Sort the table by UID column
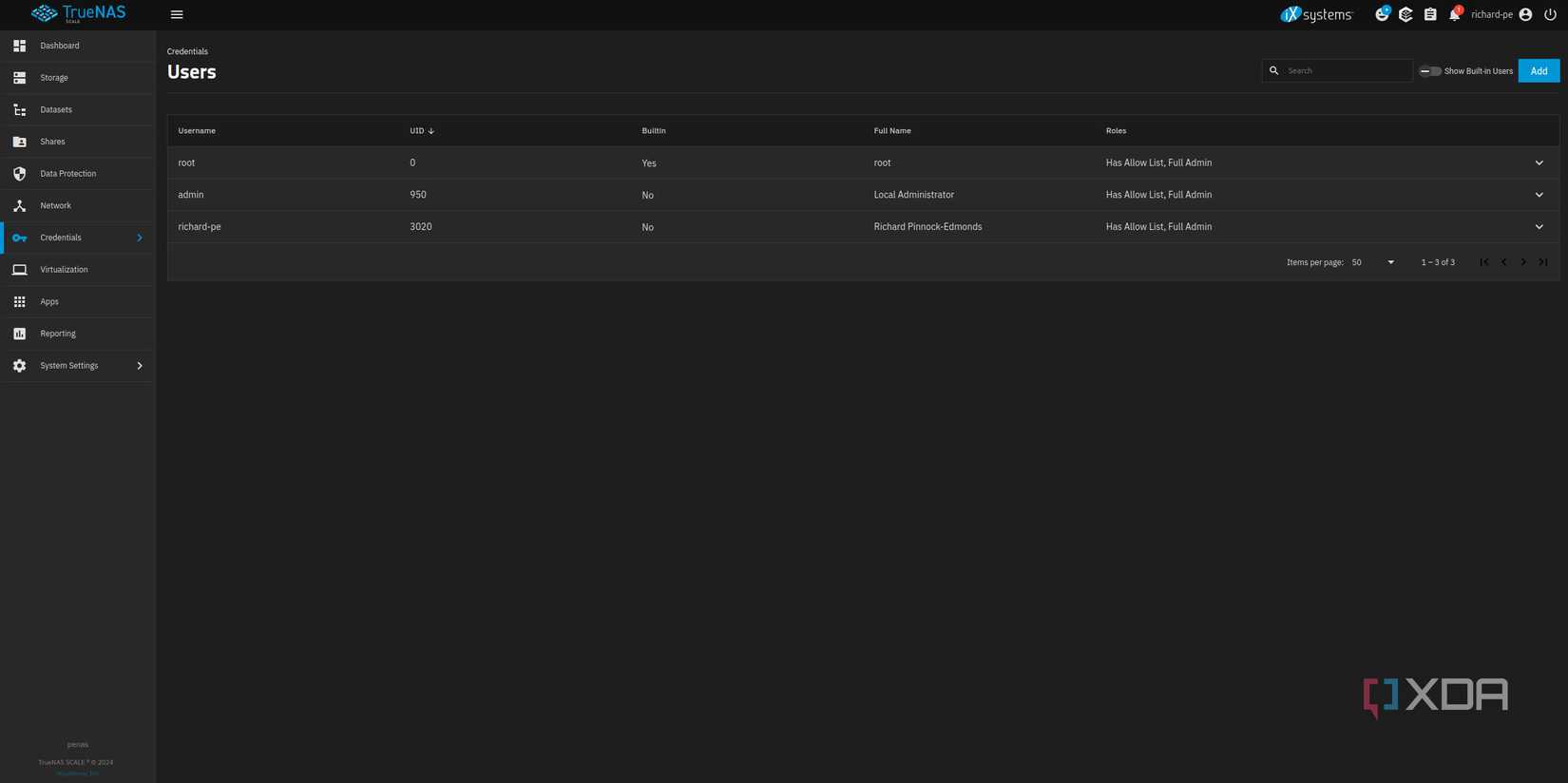The image size is (1568, 783). pyautogui.click(x=422, y=131)
